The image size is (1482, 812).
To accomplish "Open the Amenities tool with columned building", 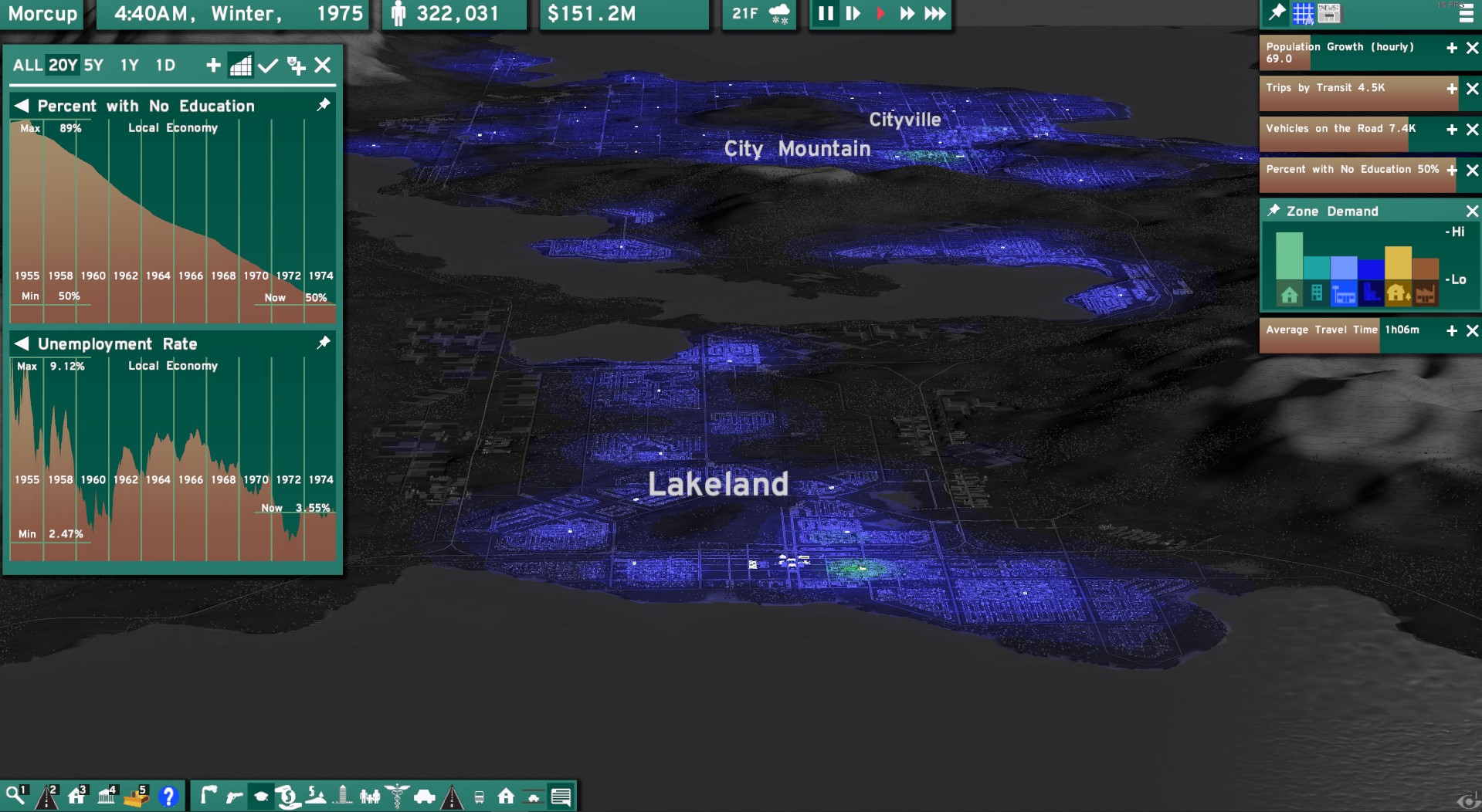I will [x=107, y=795].
